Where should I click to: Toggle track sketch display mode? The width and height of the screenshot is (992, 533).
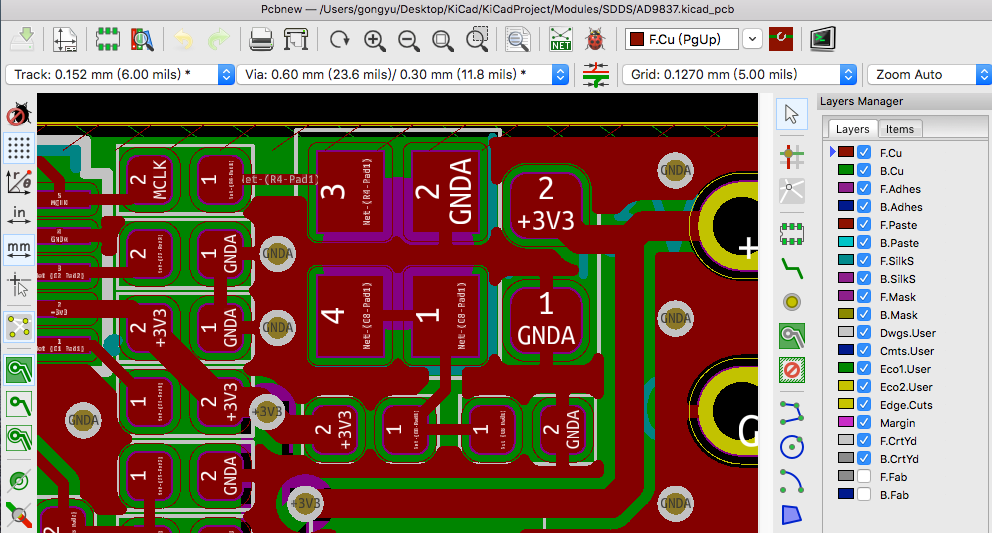[19, 515]
